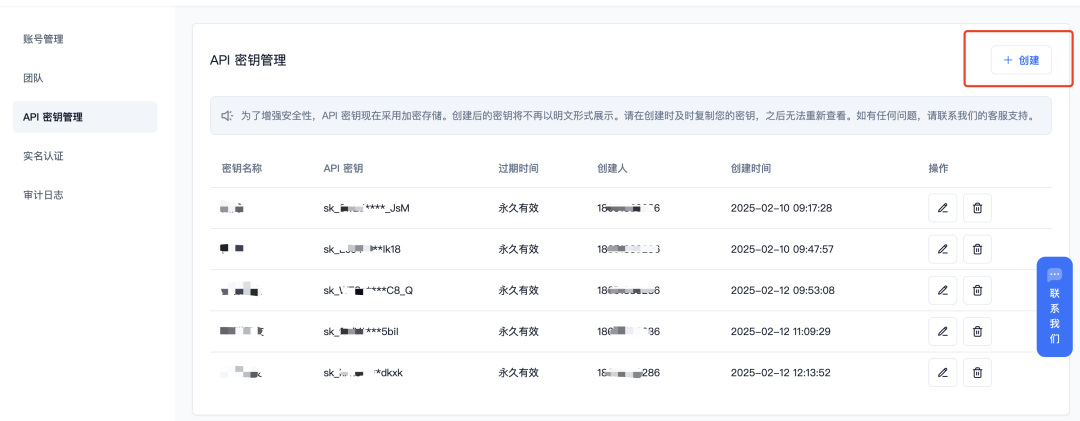The image size is (1080, 421).
Task: Click the date 2025-02-10 09:17:28
Action: [x=781, y=208]
